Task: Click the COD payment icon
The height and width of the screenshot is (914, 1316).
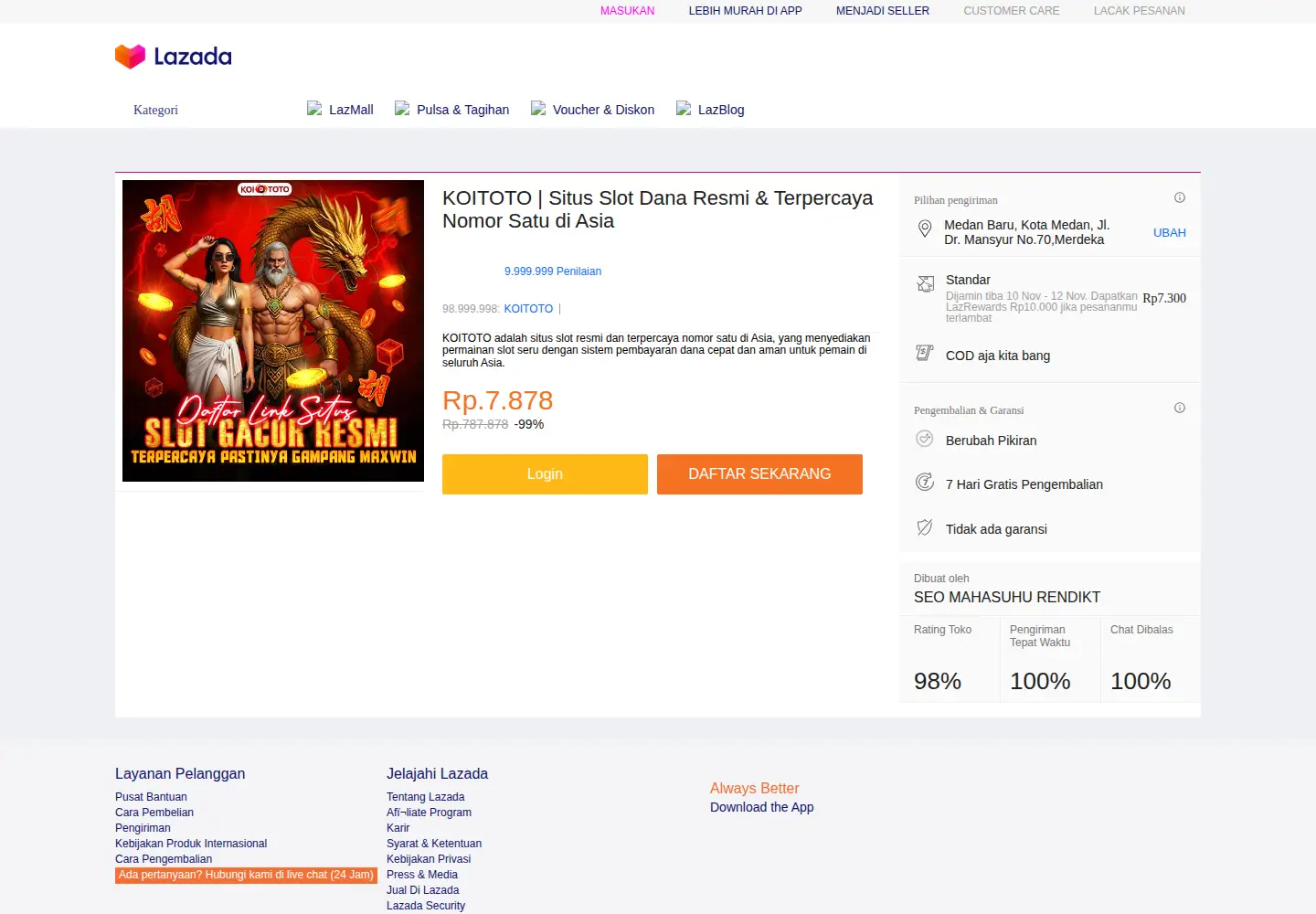Action: (x=925, y=353)
